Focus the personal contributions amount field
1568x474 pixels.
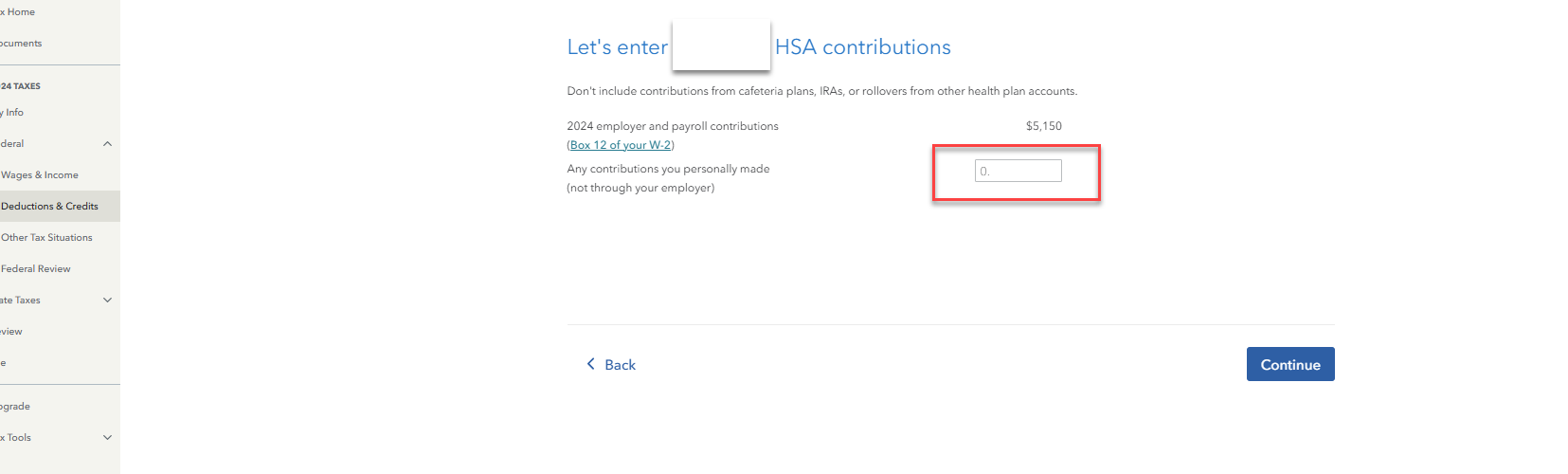tap(1018, 171)
